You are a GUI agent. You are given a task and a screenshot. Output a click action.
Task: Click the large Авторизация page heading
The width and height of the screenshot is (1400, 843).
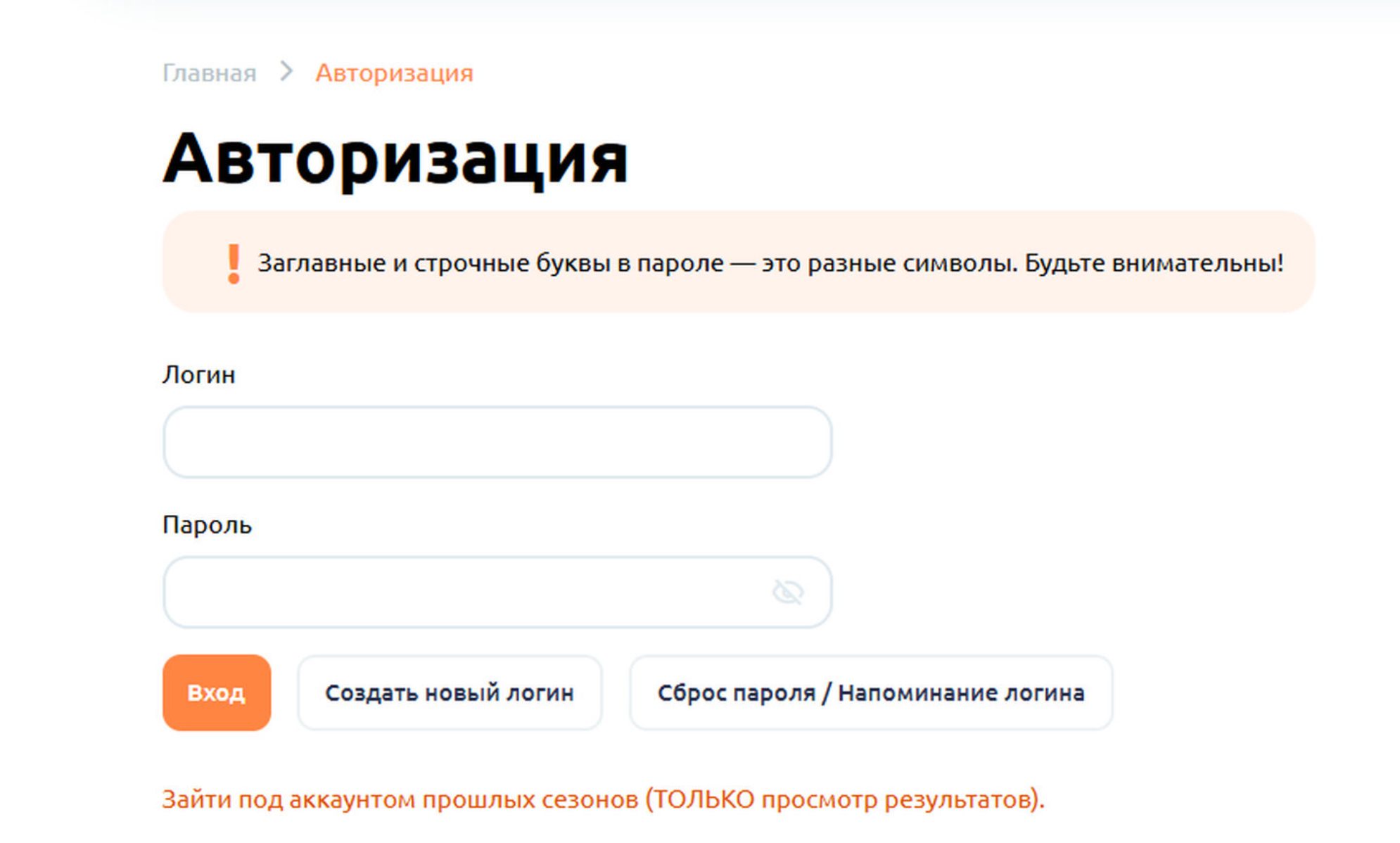point(395,159)
